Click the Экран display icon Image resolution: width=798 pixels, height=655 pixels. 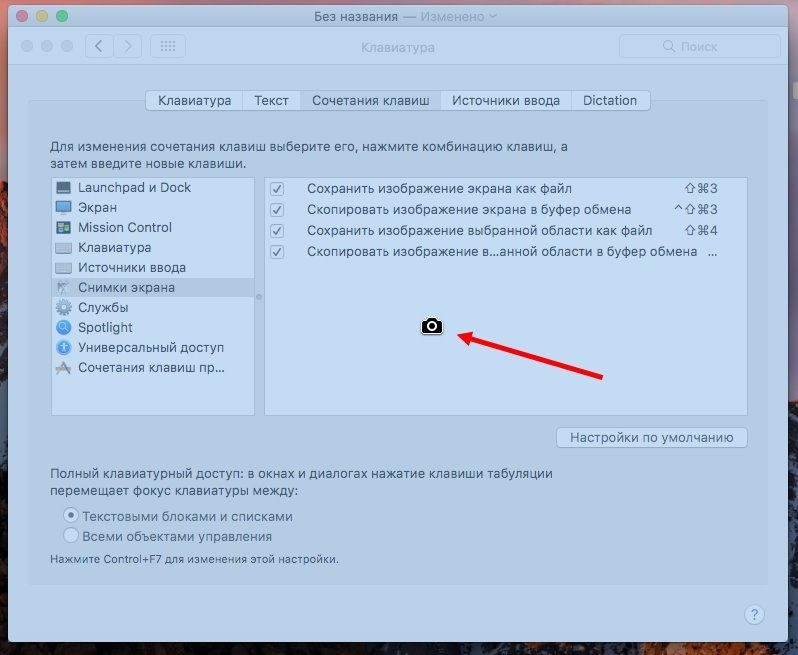tap(64, 208)
